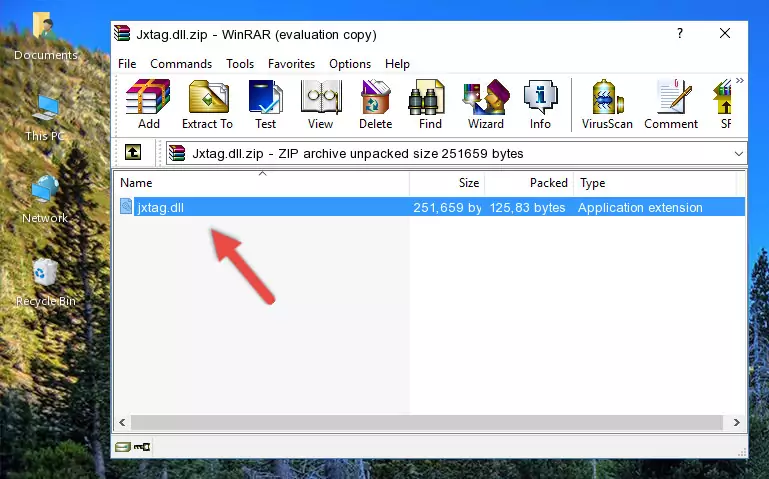Open the Favorites menu

pos(291,64)
